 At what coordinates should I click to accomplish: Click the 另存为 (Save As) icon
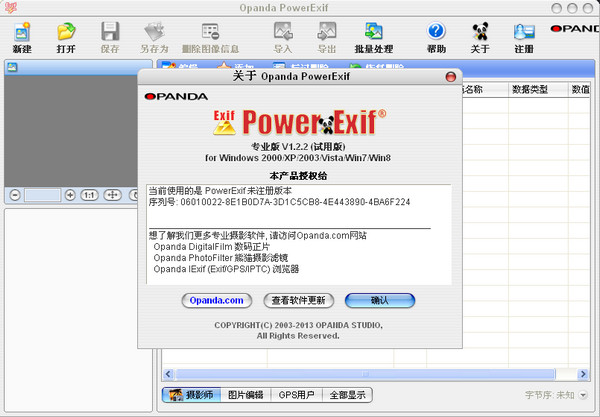(x=156, y=36)
